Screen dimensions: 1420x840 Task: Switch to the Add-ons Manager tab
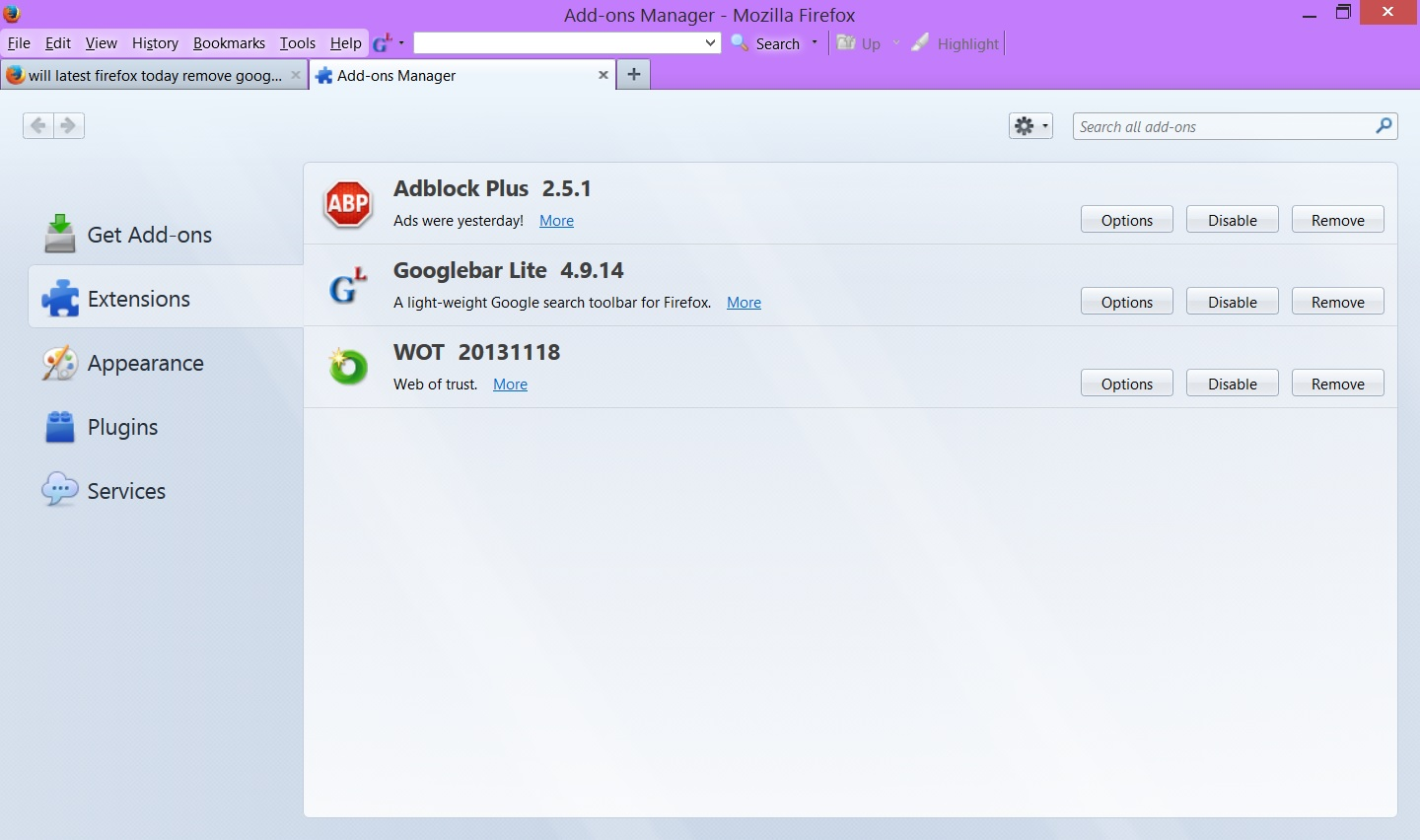463,75
